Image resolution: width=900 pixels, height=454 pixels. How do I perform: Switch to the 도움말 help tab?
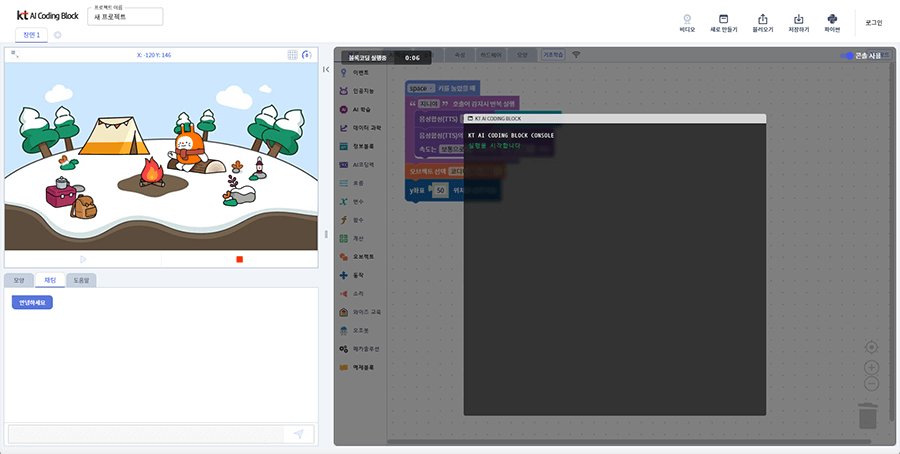pyautogui.click(x=81, y=280)
